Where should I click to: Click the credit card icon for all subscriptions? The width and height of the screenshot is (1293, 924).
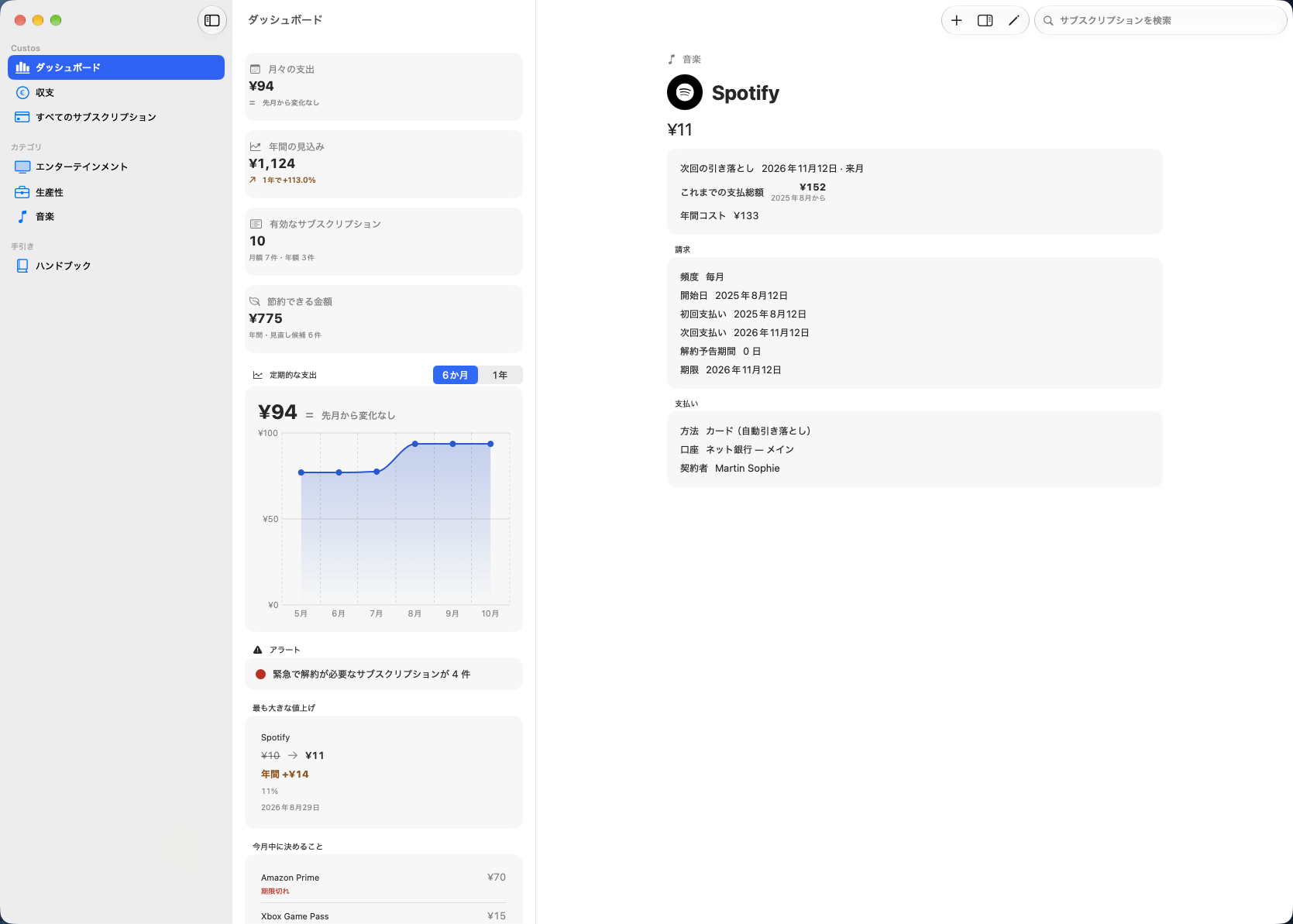[x=22, y=117]
